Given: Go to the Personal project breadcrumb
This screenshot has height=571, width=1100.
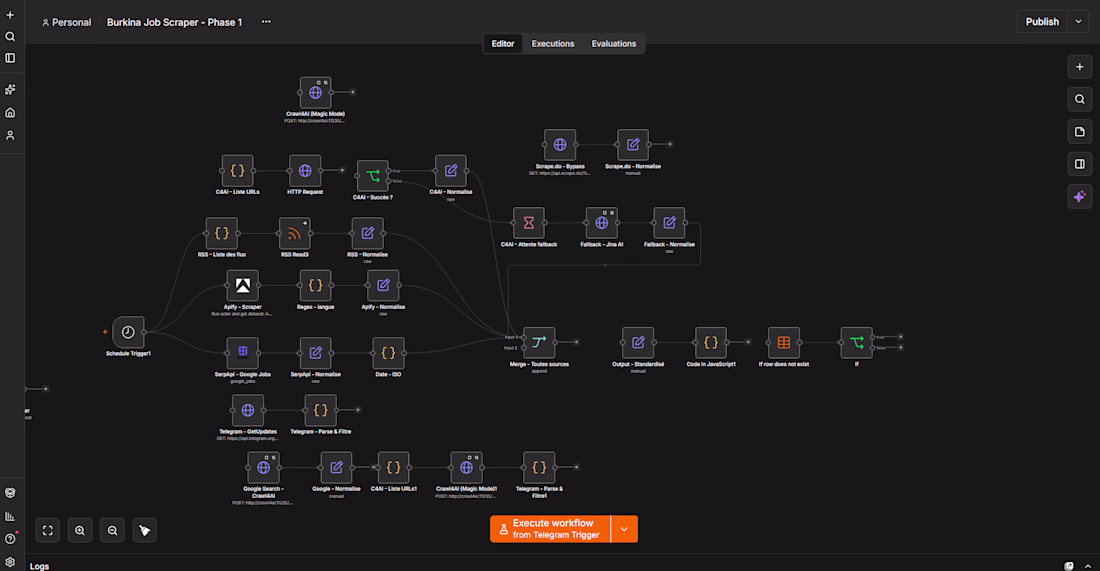Looking at the screenshot, I should click(67, 22).
